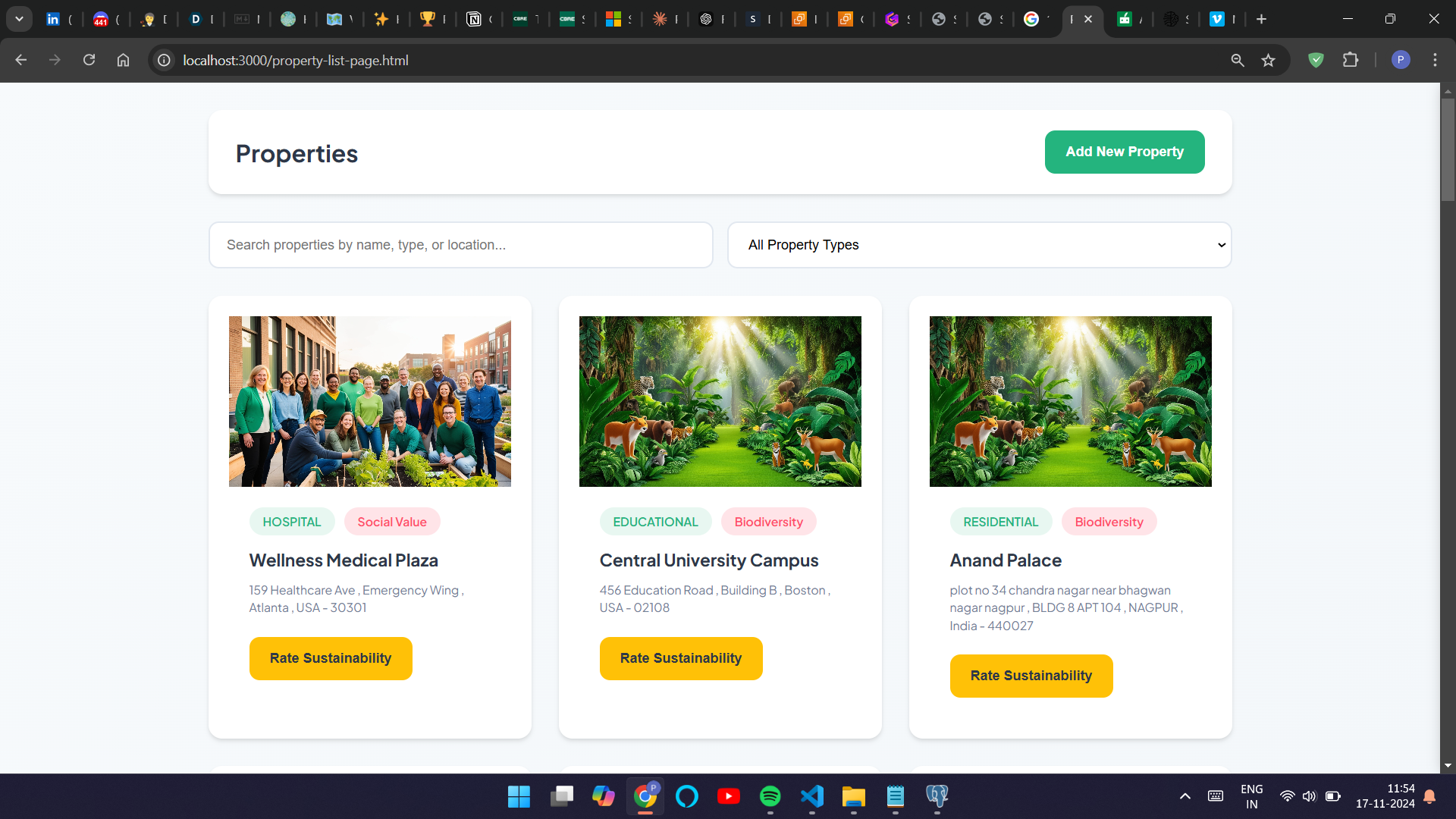This screenshot has height=819, width=1456.
Task: Show hidden icons in the system tray
Action: (x=1185, y=796)
